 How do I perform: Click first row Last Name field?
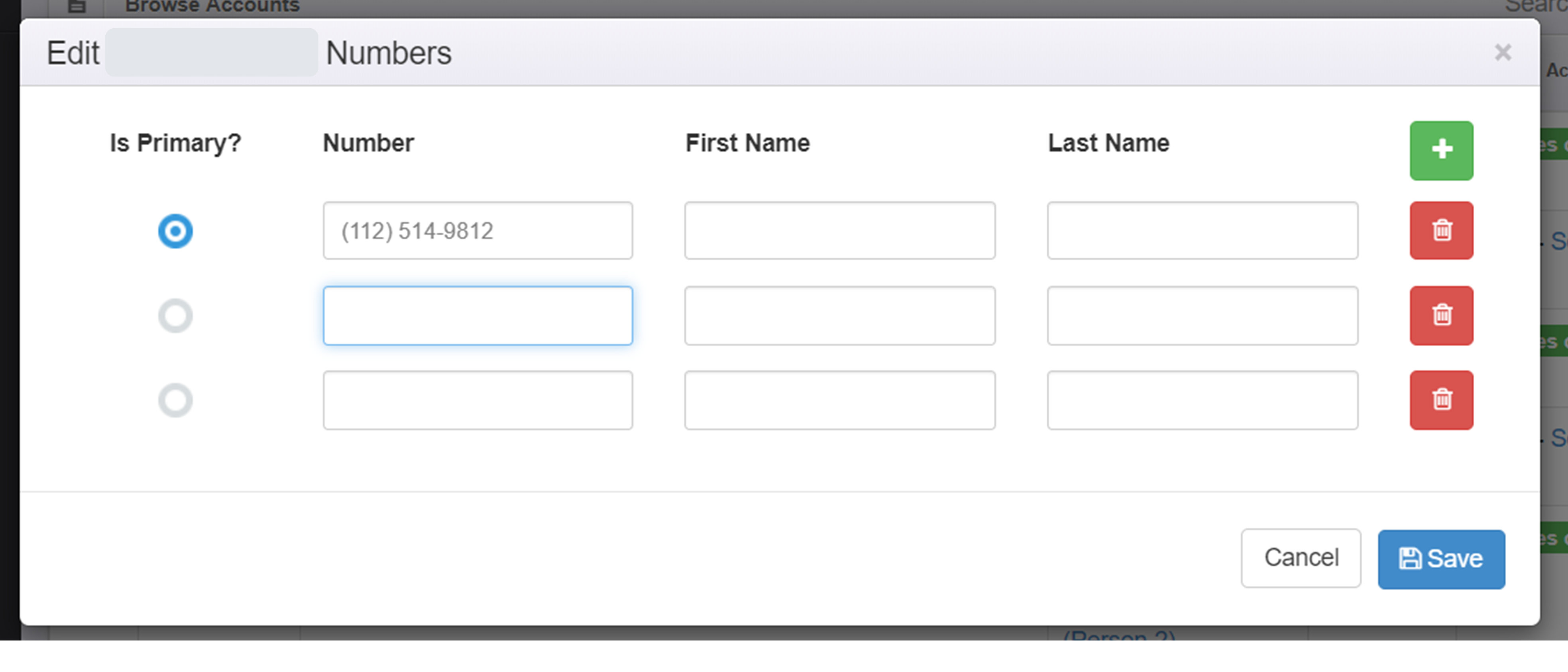click(1202, 230)
